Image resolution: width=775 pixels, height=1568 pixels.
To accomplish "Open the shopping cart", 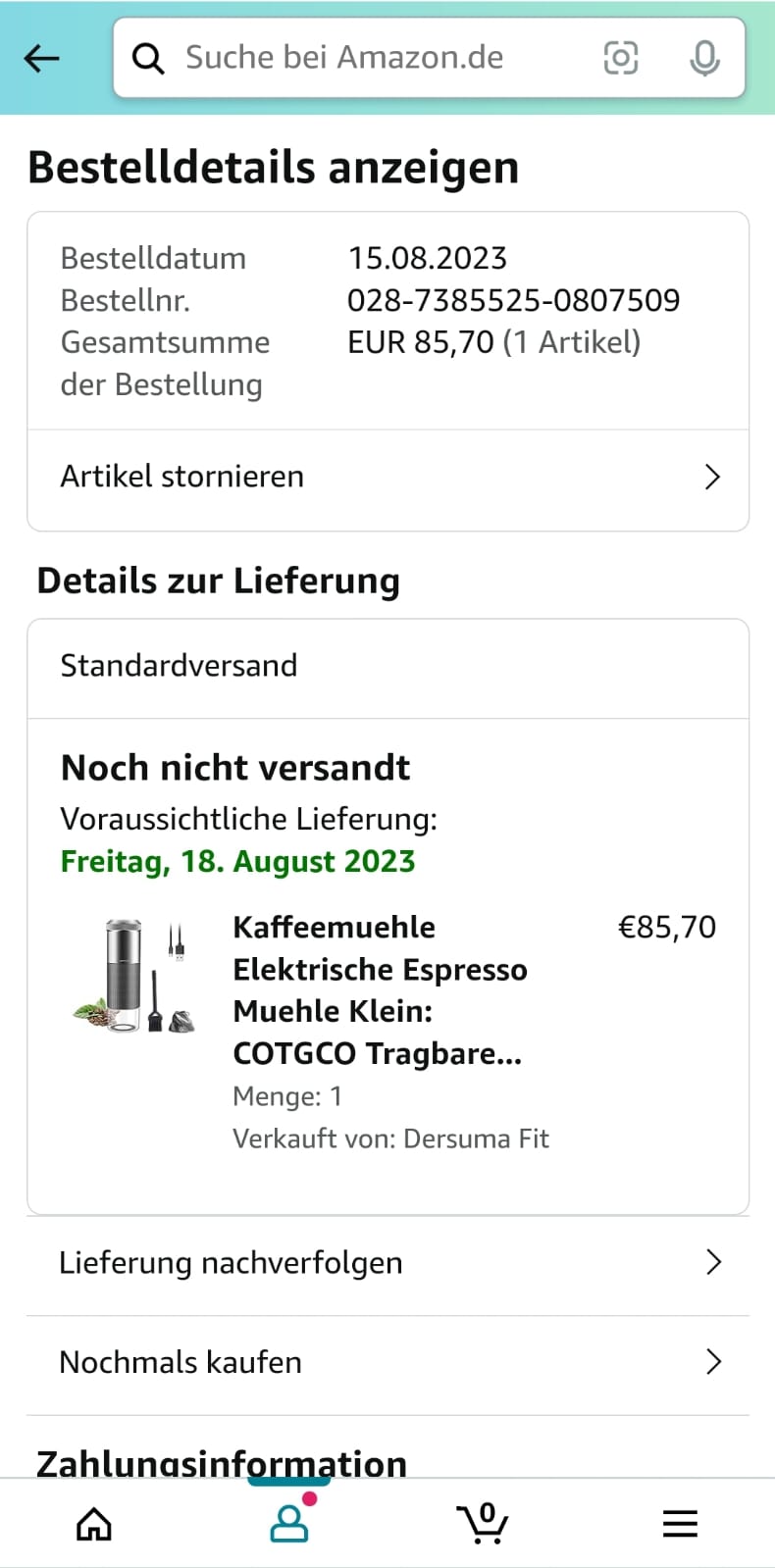I will click(483, 1524).
